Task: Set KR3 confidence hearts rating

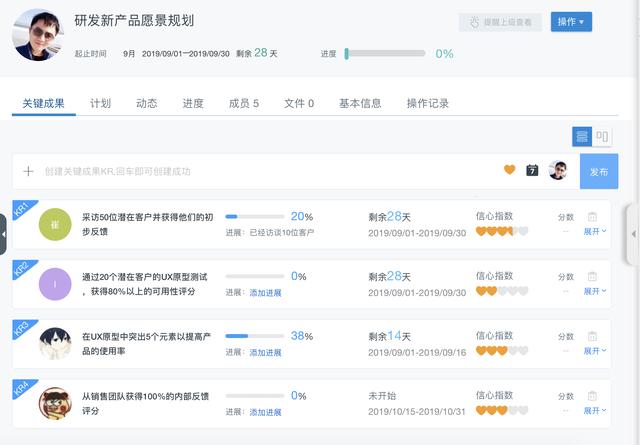Action: (x=502, y=351)
